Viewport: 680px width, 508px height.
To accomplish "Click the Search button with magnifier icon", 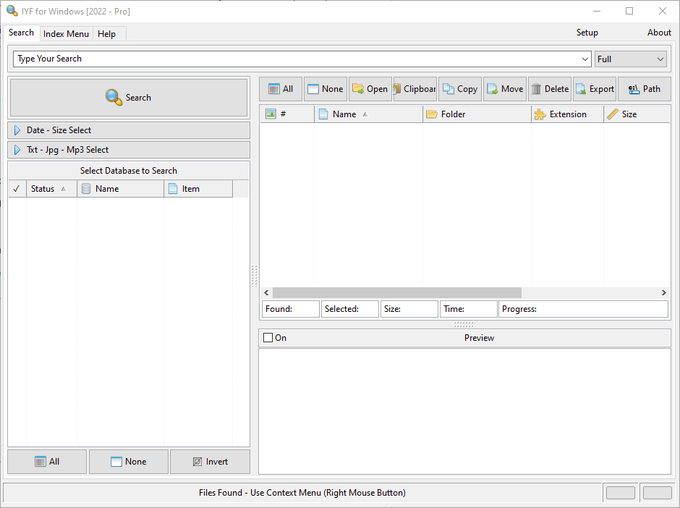I will [128, 98].
